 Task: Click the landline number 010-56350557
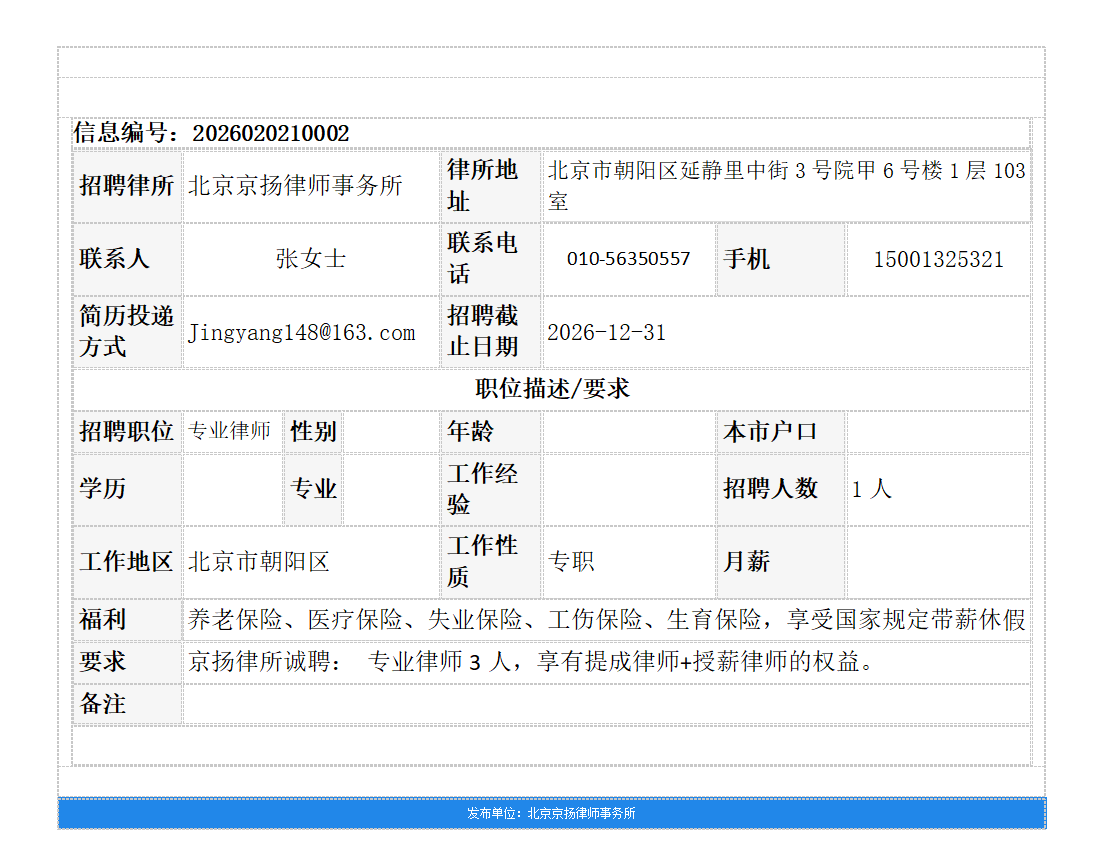[628, 259]
